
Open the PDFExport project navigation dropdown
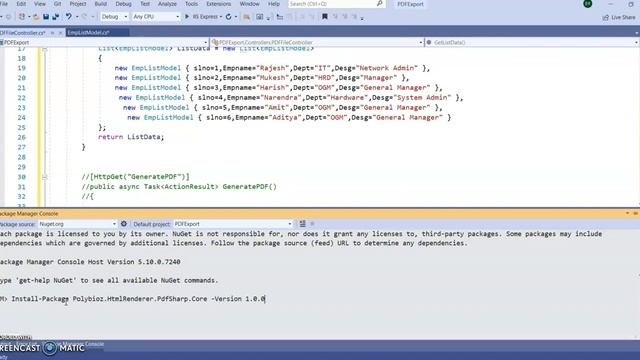104,42
